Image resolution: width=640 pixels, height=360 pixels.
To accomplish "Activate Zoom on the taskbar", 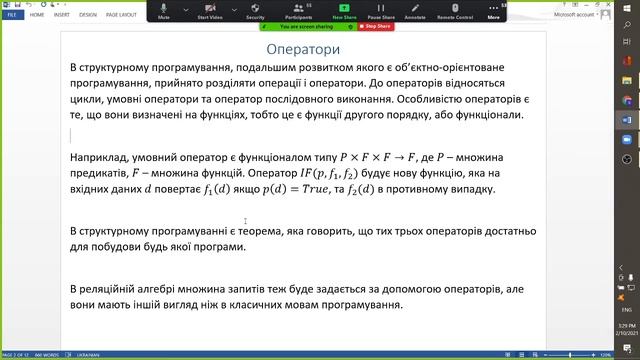I will pos(627,140).
